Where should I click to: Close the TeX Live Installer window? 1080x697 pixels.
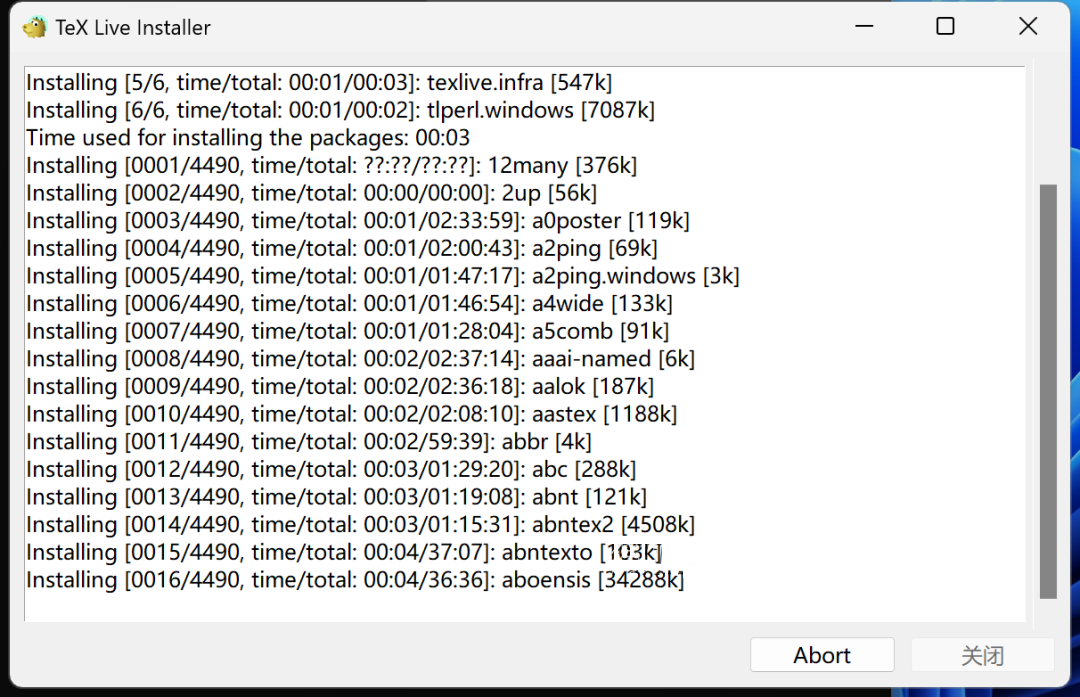[x=1028, y=27]
